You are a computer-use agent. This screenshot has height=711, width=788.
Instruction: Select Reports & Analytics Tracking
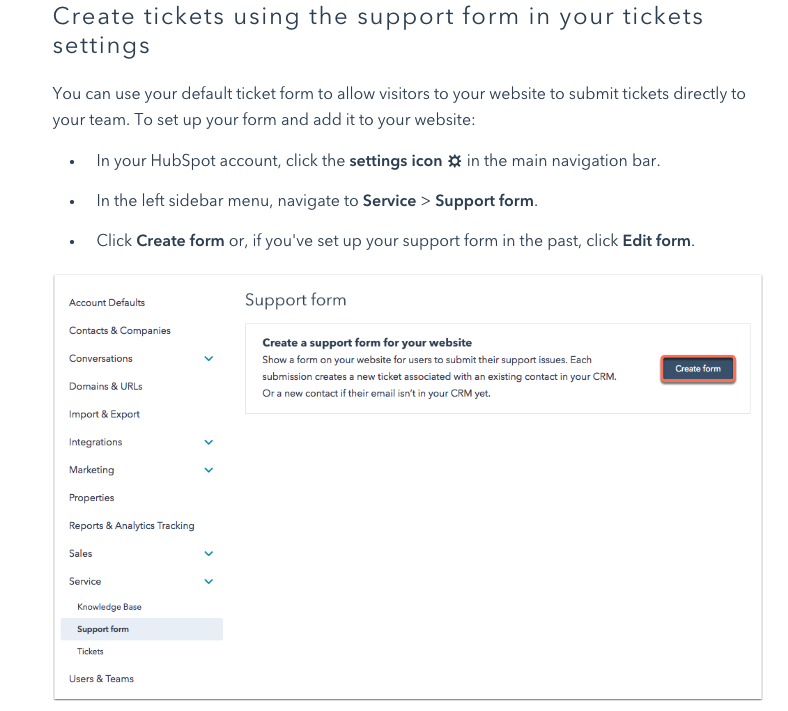[131, 525]
